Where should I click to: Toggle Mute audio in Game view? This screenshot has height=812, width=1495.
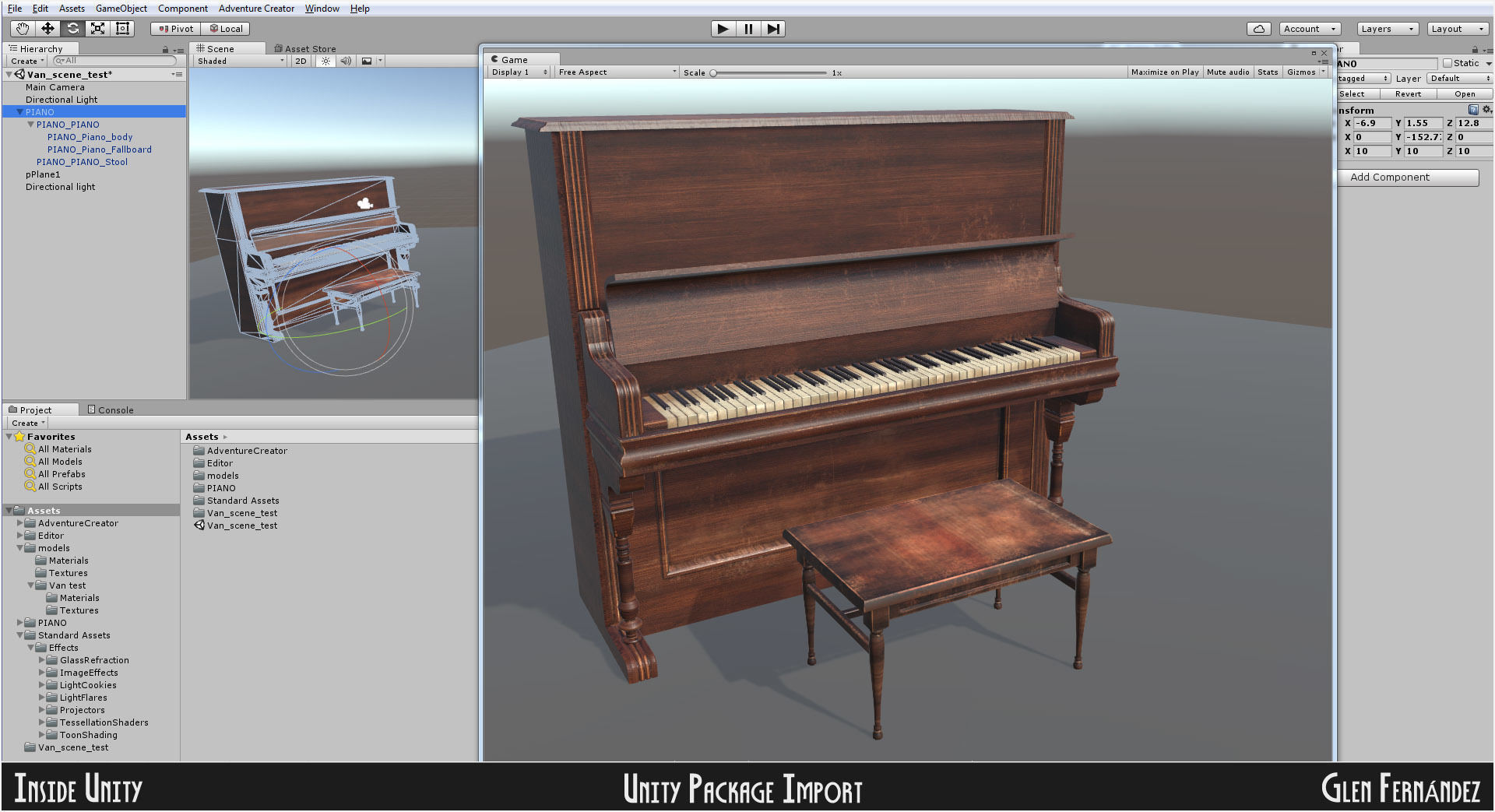[x=1228, y=72]
